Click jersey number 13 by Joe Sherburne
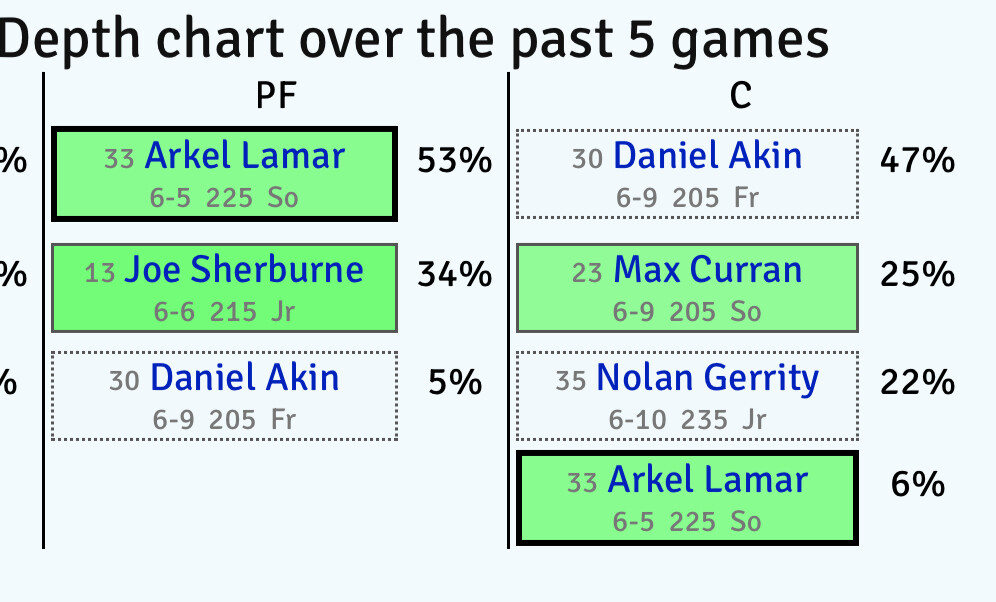The image size is (996, 602). 100,273
